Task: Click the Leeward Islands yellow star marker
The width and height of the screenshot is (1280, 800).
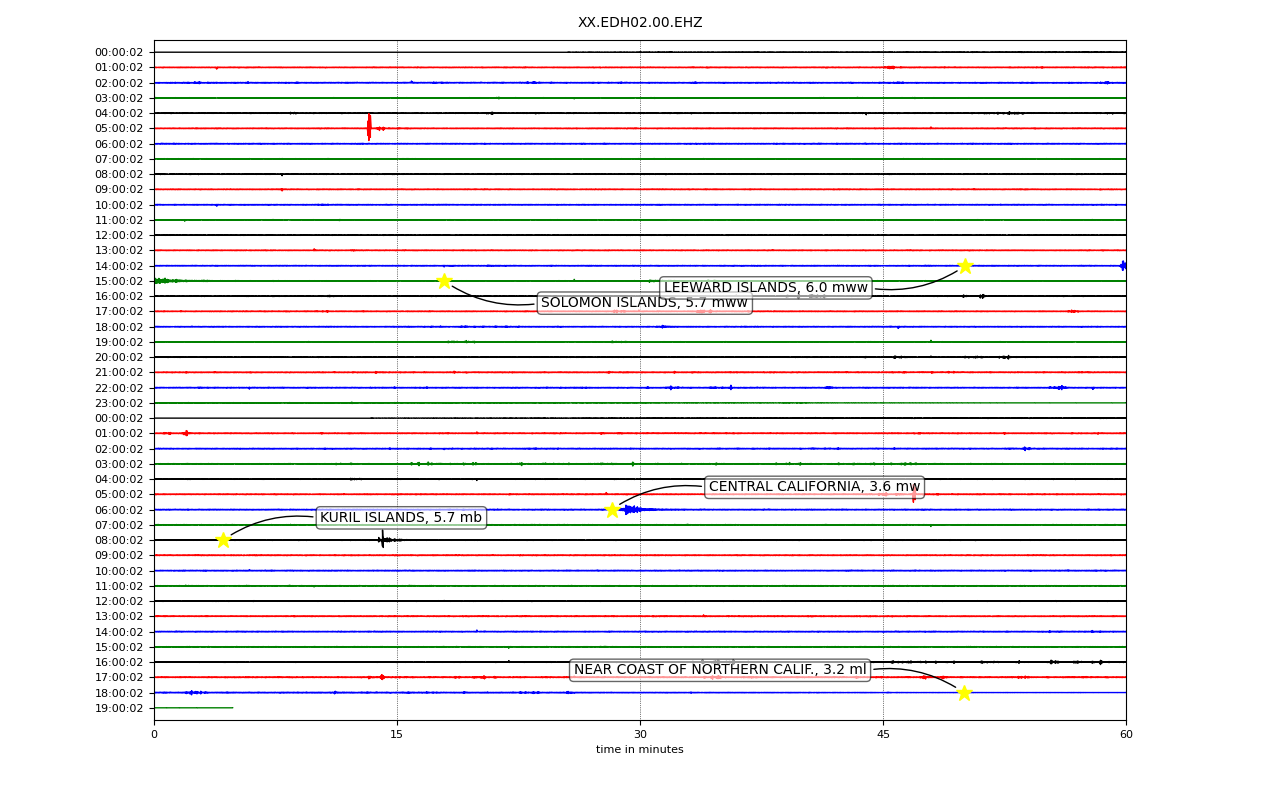Action: (x=965, y=266)
